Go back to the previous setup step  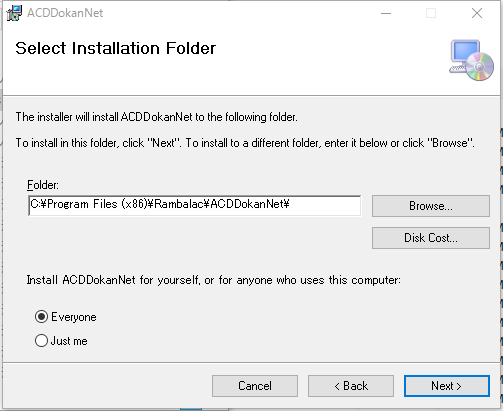click(x=351, y=386)
